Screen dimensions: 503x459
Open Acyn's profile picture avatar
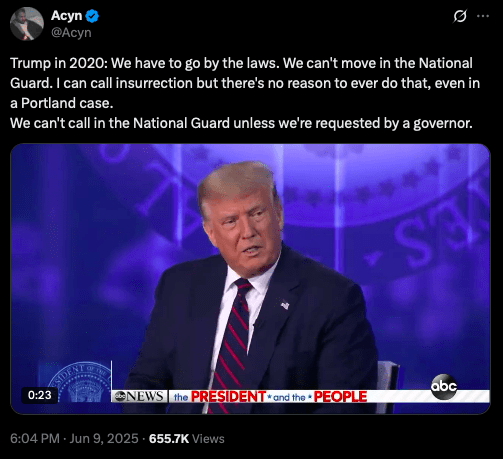point(27,24)
